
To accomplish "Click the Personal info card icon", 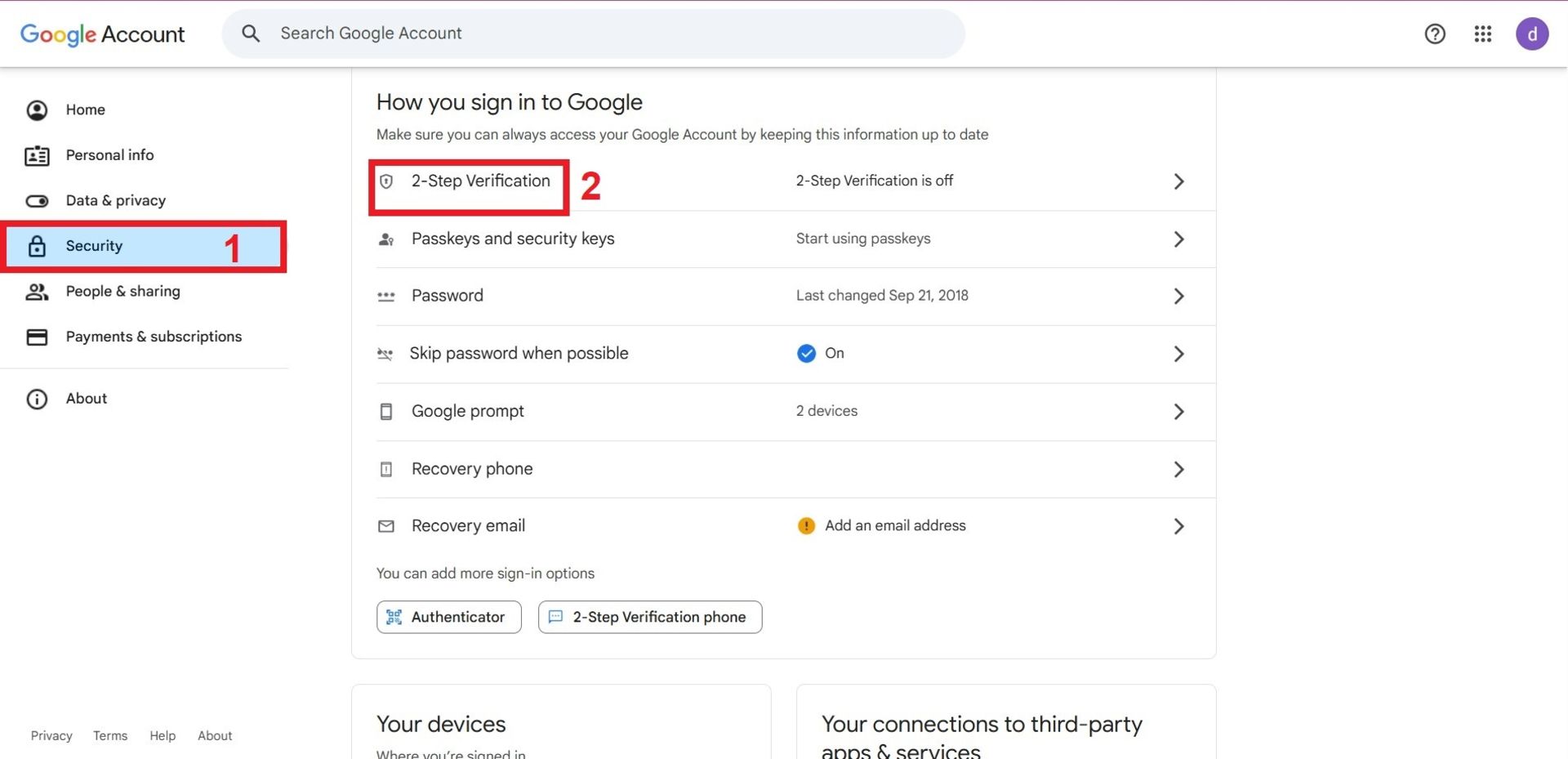I will 37,155.
